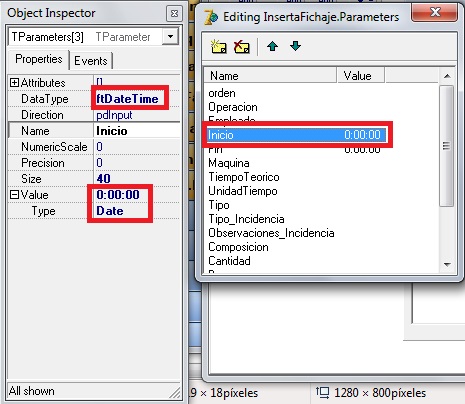The height and width of the screenshot is (404, 465).
Task: Collapse the Value property node
Action: click(14, 195)
